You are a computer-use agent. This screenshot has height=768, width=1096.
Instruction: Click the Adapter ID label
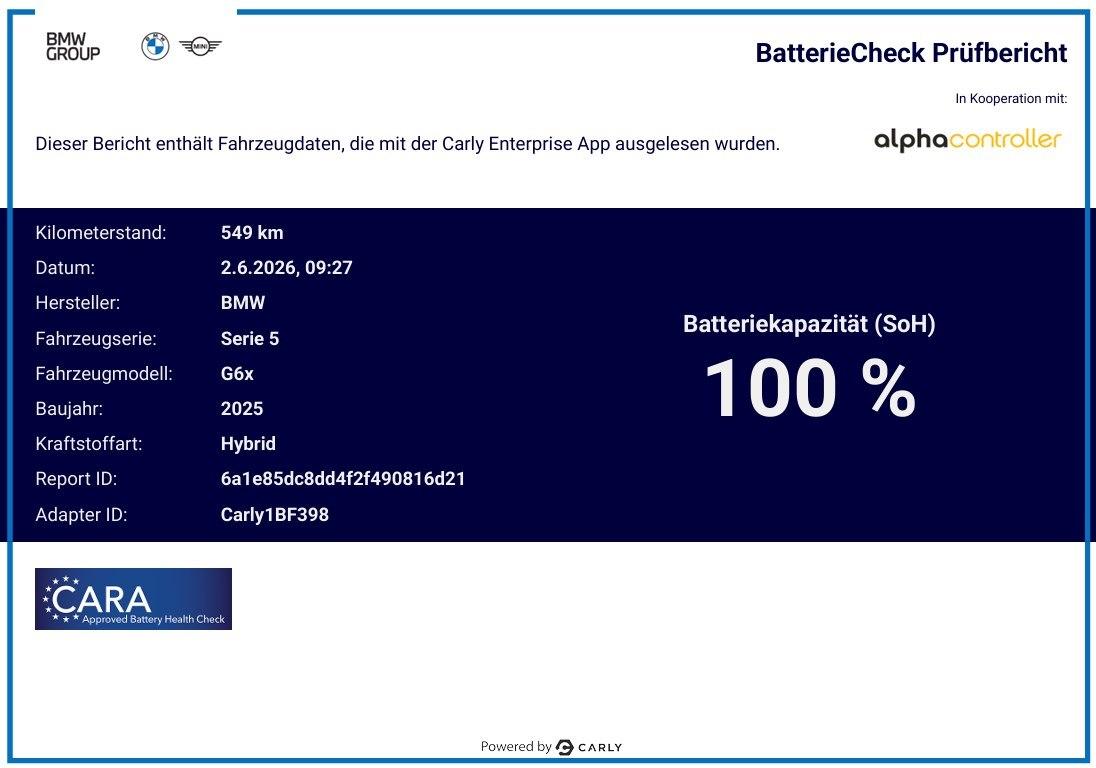[x=81, y=515]
